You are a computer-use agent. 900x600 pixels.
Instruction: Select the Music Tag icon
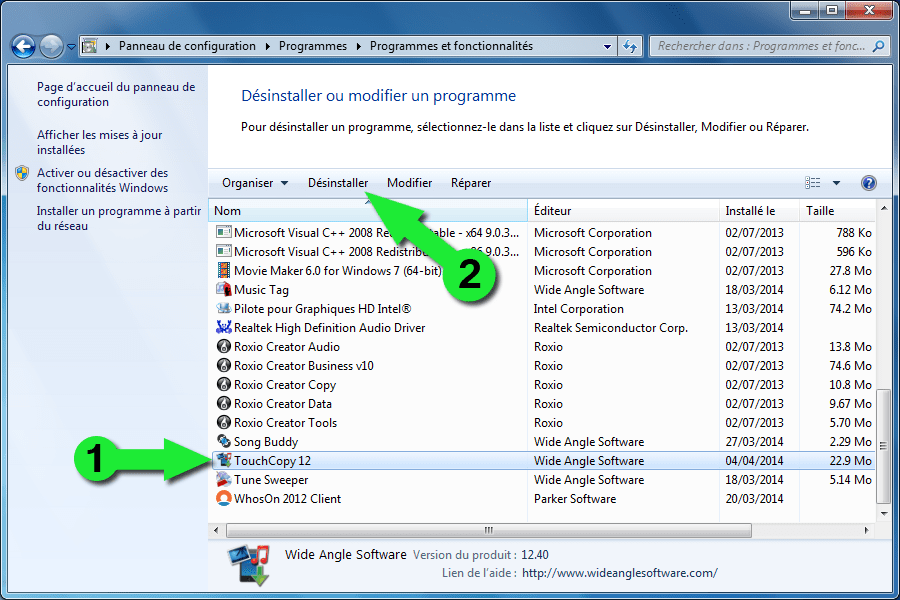223,289
